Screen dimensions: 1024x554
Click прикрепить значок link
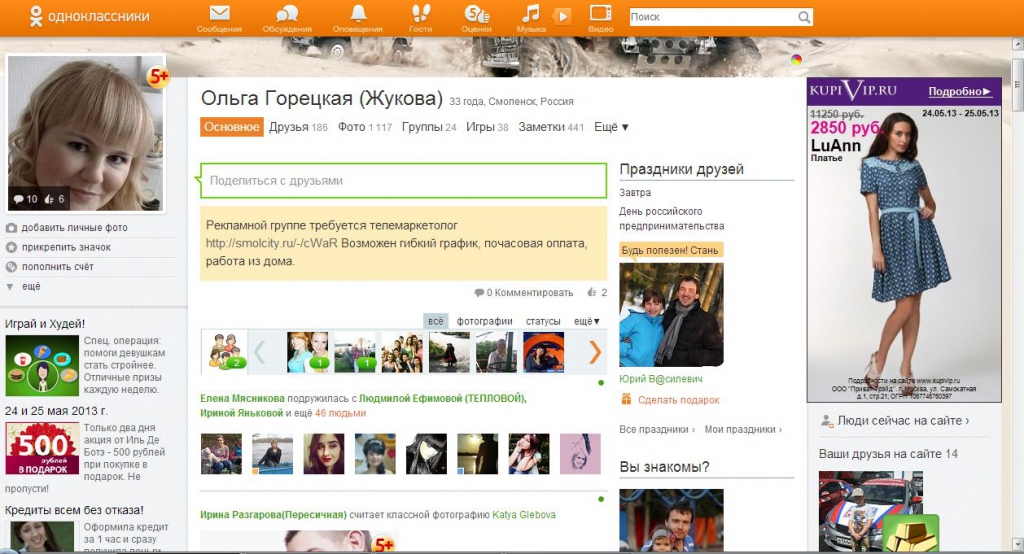tap(67, 248)
